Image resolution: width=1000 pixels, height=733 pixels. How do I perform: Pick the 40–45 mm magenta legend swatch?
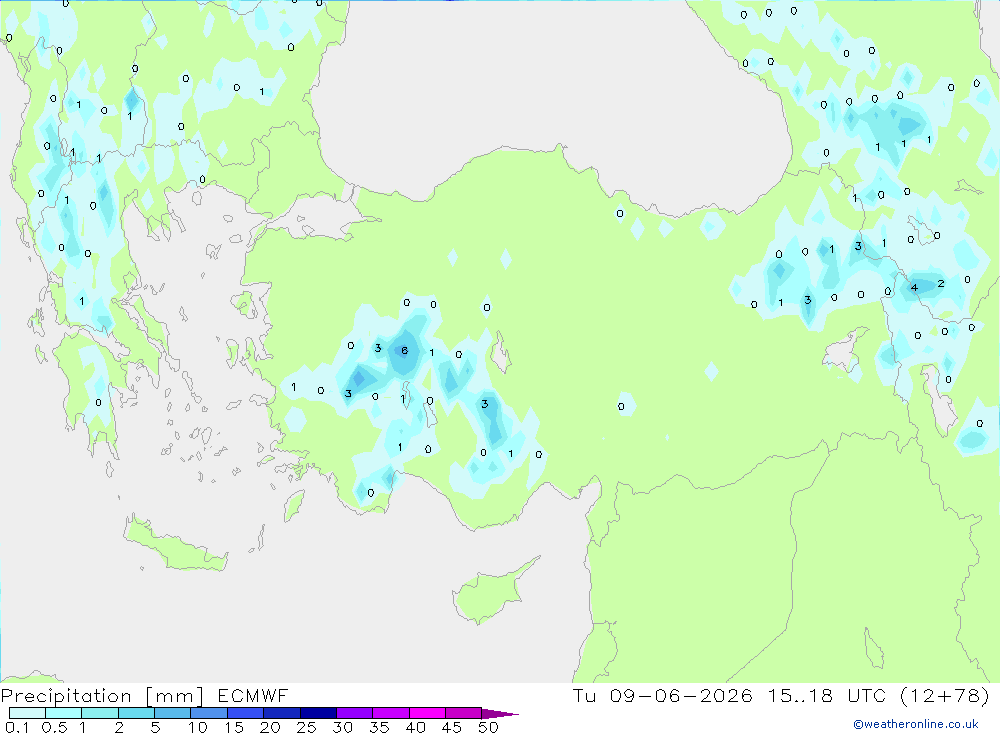point(427,713)
